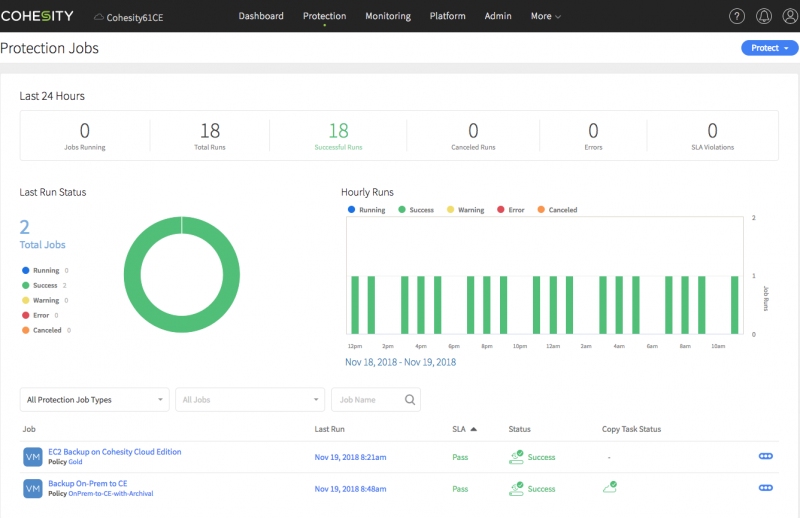
Task: Open the Platform menu
Action: click(x=447, y=16)
